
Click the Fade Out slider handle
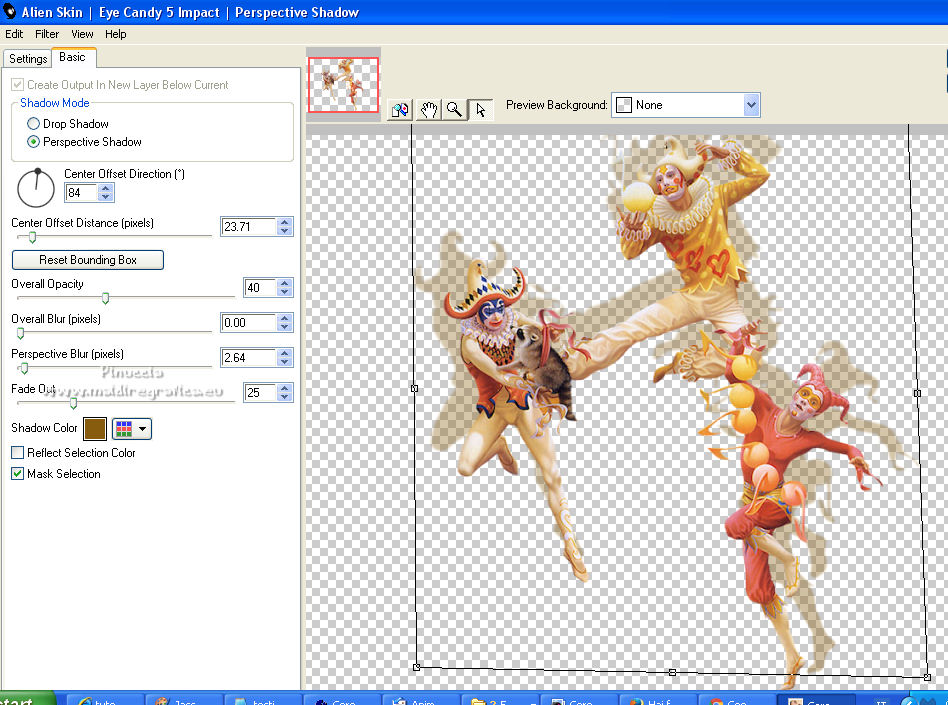point(73,403)
